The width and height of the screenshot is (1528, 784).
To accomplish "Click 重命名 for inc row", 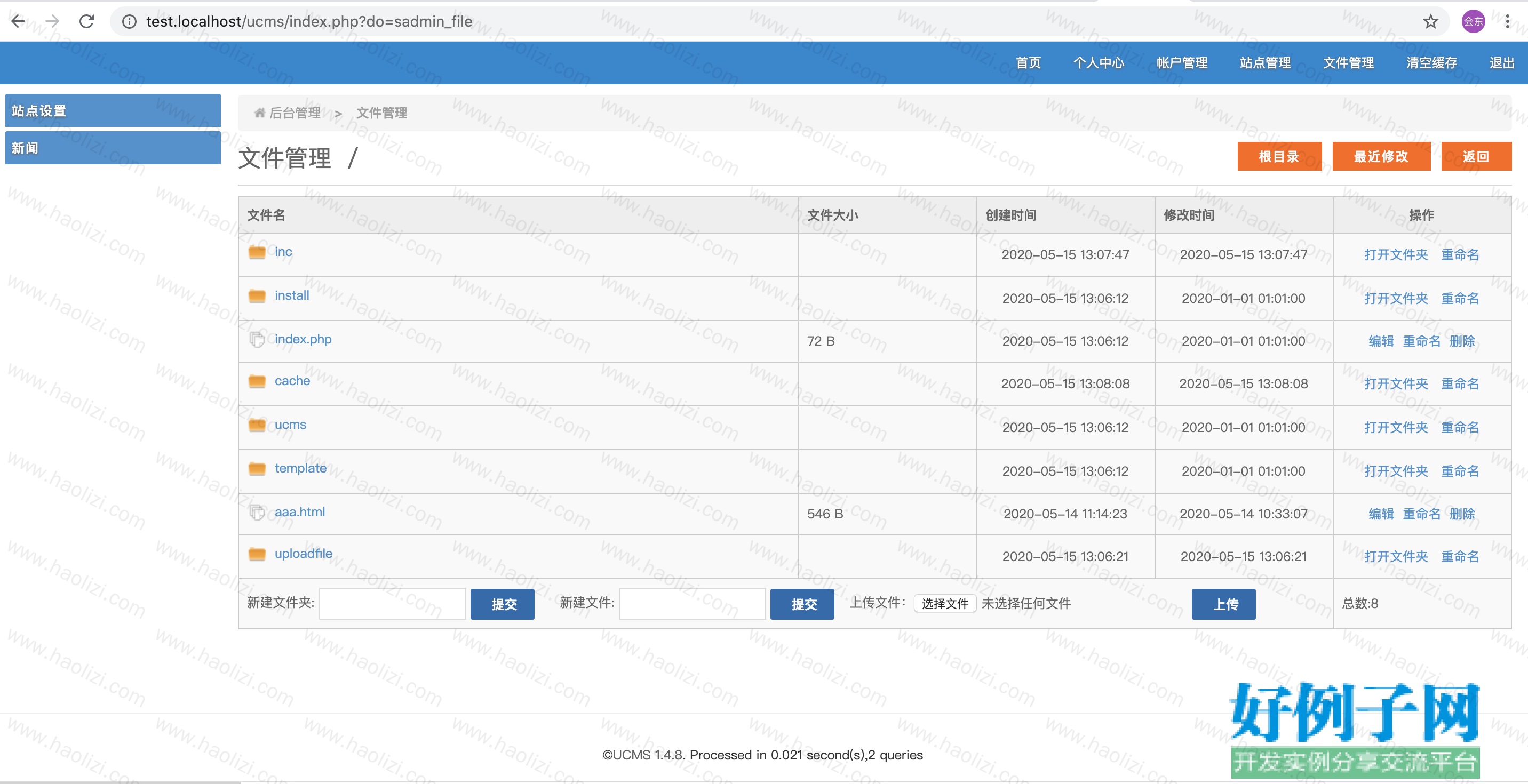I will 1460,254.
